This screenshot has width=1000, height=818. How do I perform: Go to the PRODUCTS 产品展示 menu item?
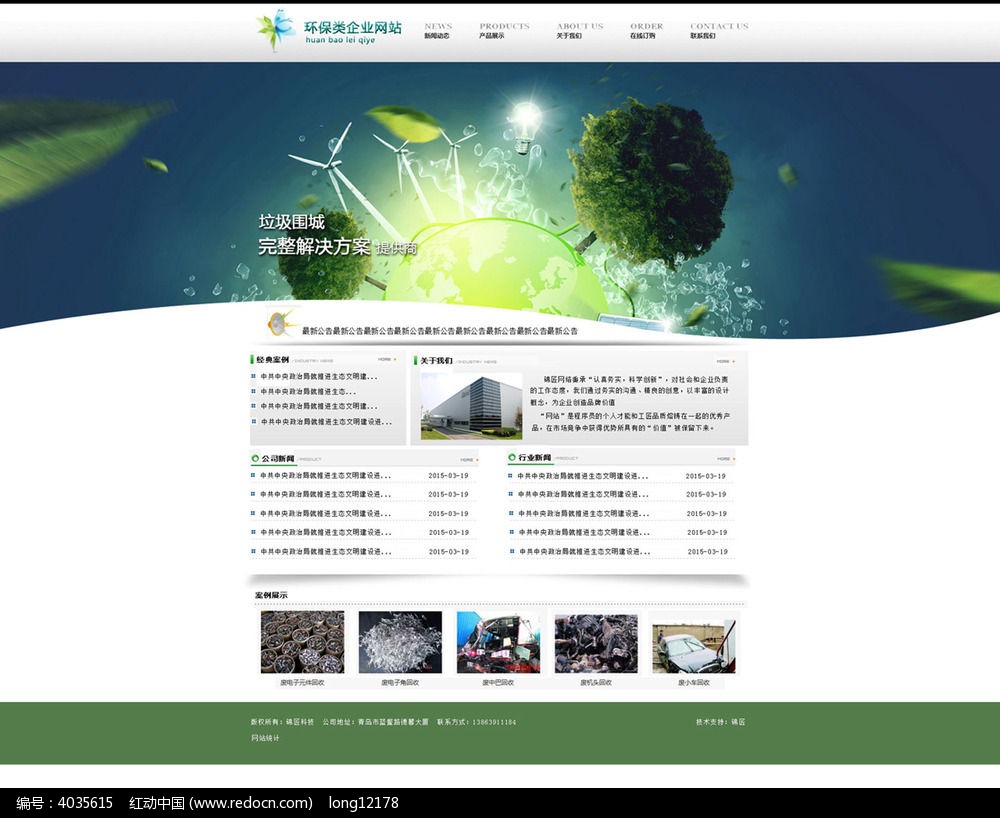point(504,31)
